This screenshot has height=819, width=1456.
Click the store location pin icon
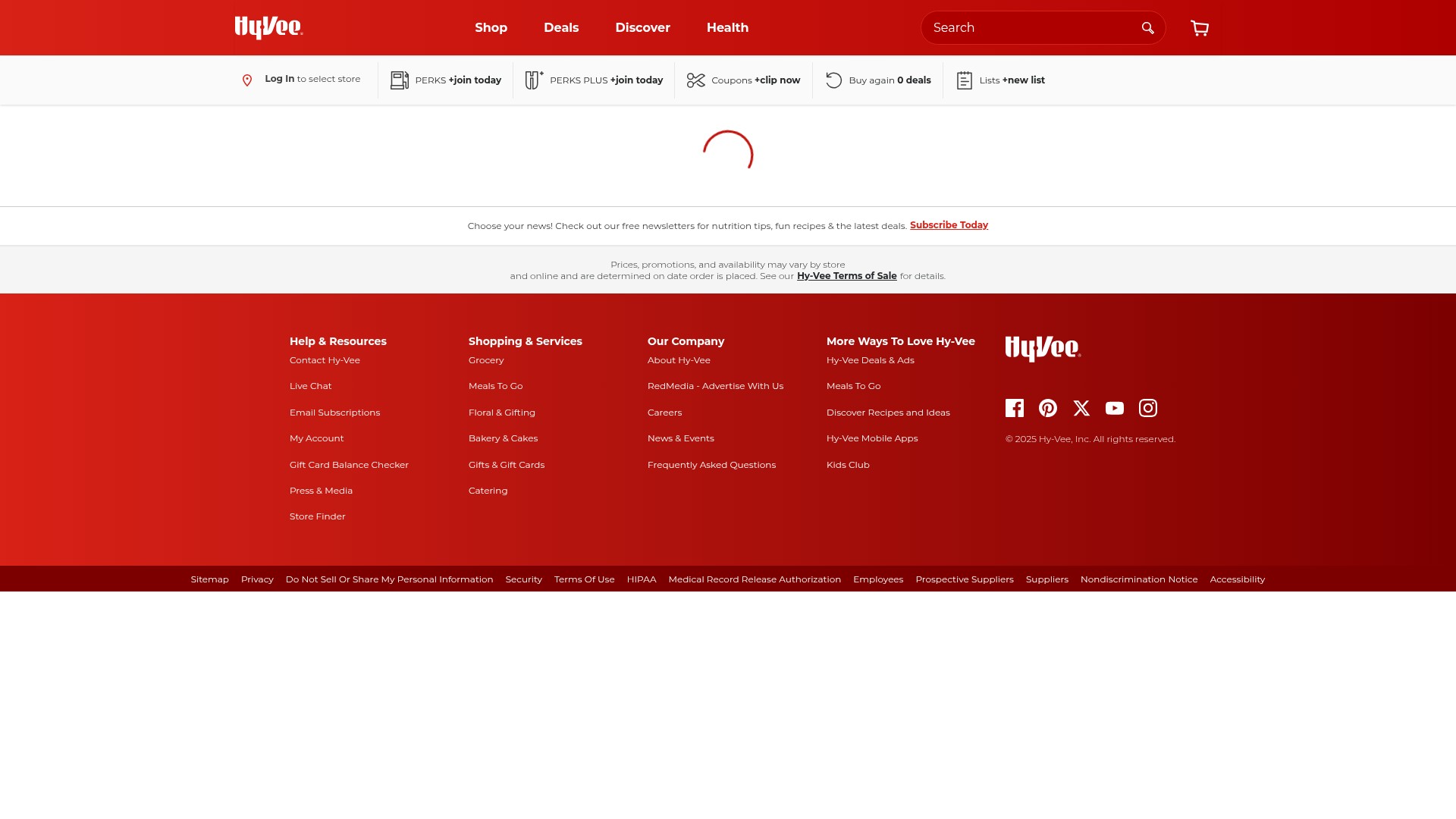pyautogui.click(x=247, y=80)
